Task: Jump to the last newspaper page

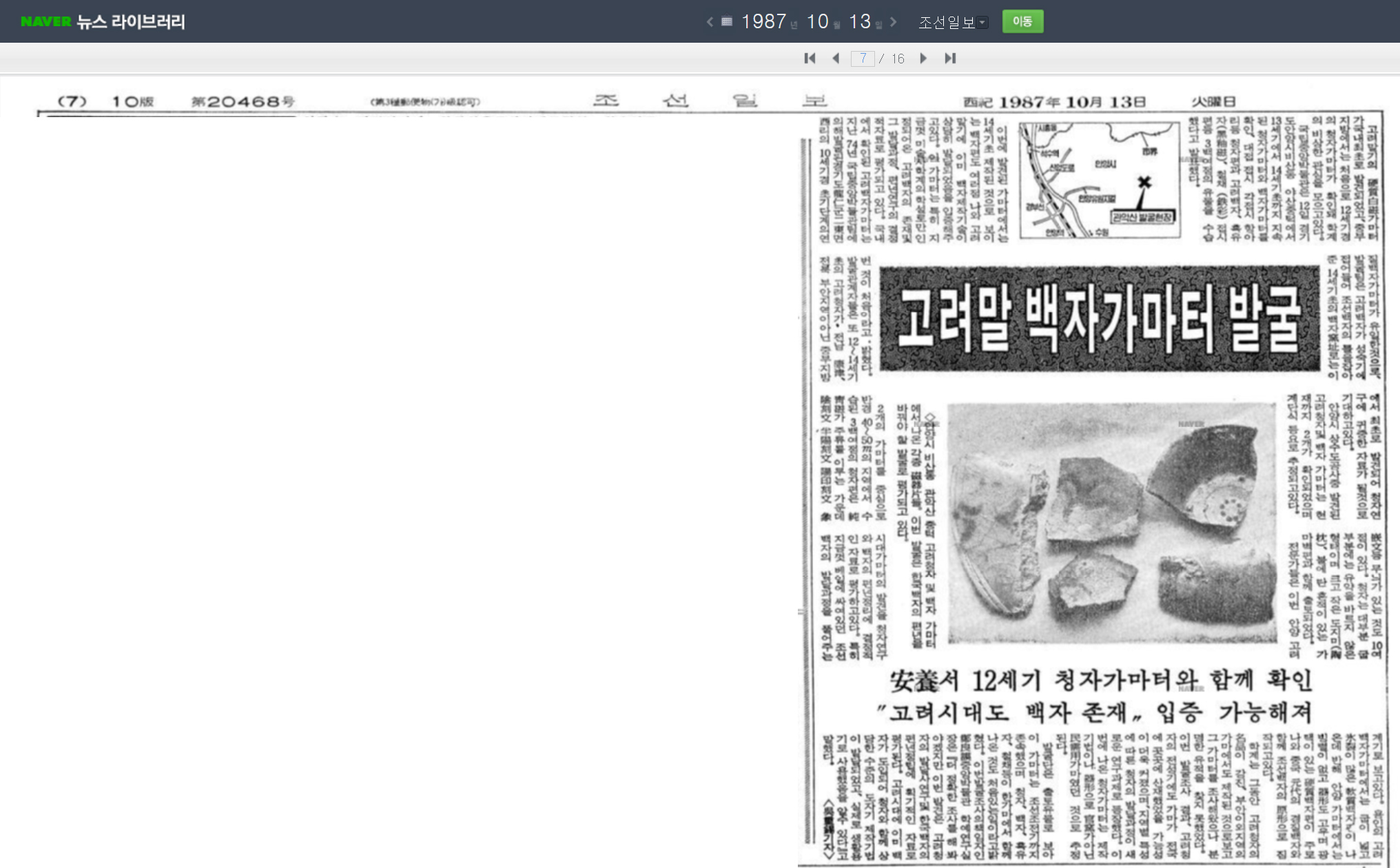Action: click(950, 59)
